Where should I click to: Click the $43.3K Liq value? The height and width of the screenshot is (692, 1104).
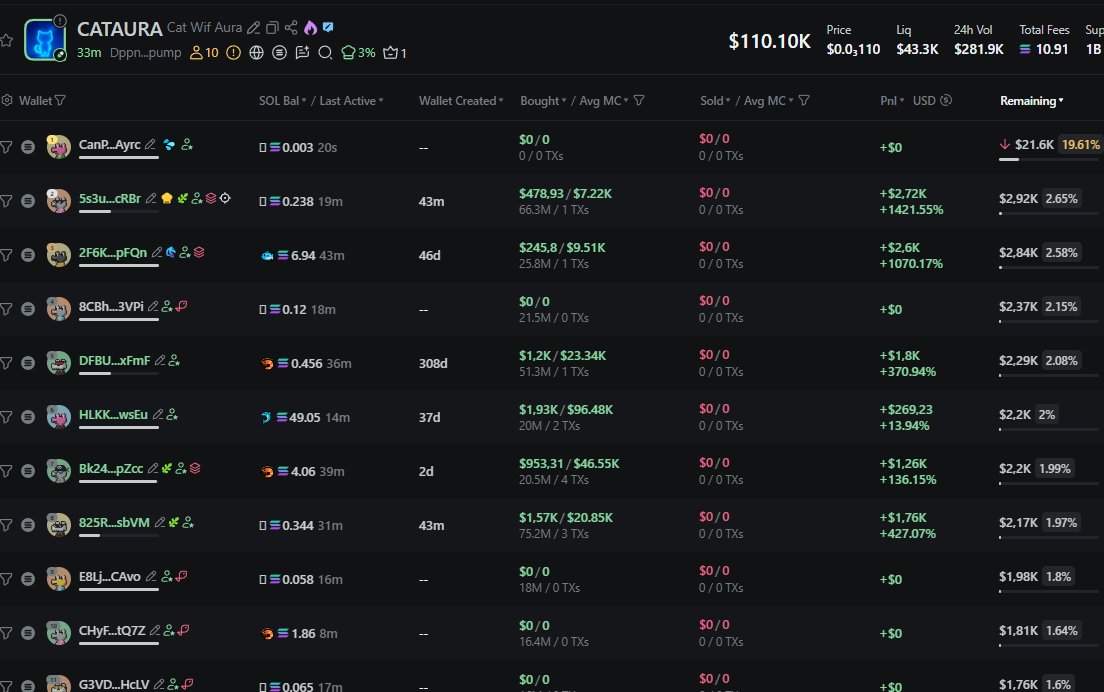click(x=917, y=49)
